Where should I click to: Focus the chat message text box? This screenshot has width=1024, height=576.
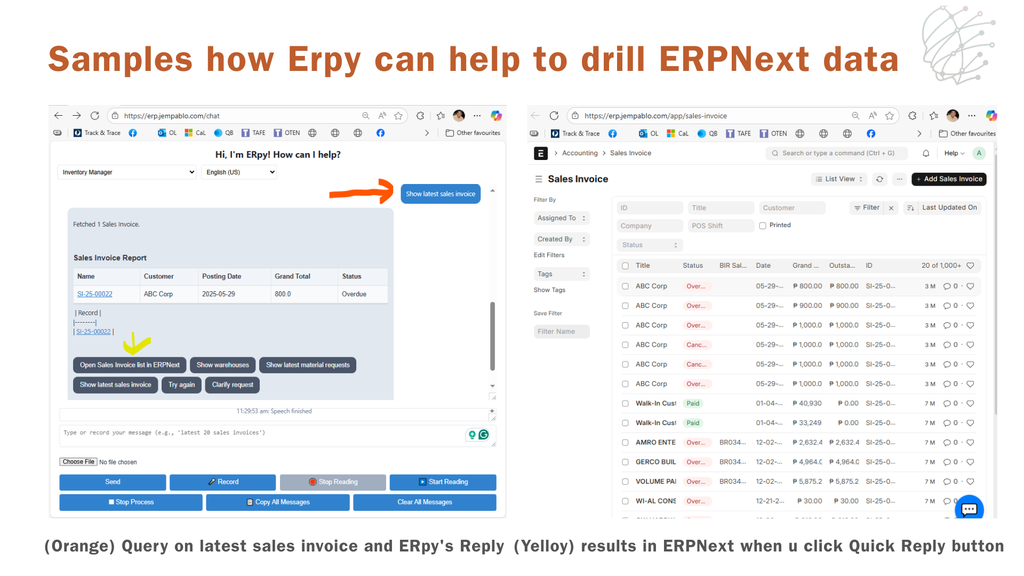pyautogui.click(x=278, y=436)
